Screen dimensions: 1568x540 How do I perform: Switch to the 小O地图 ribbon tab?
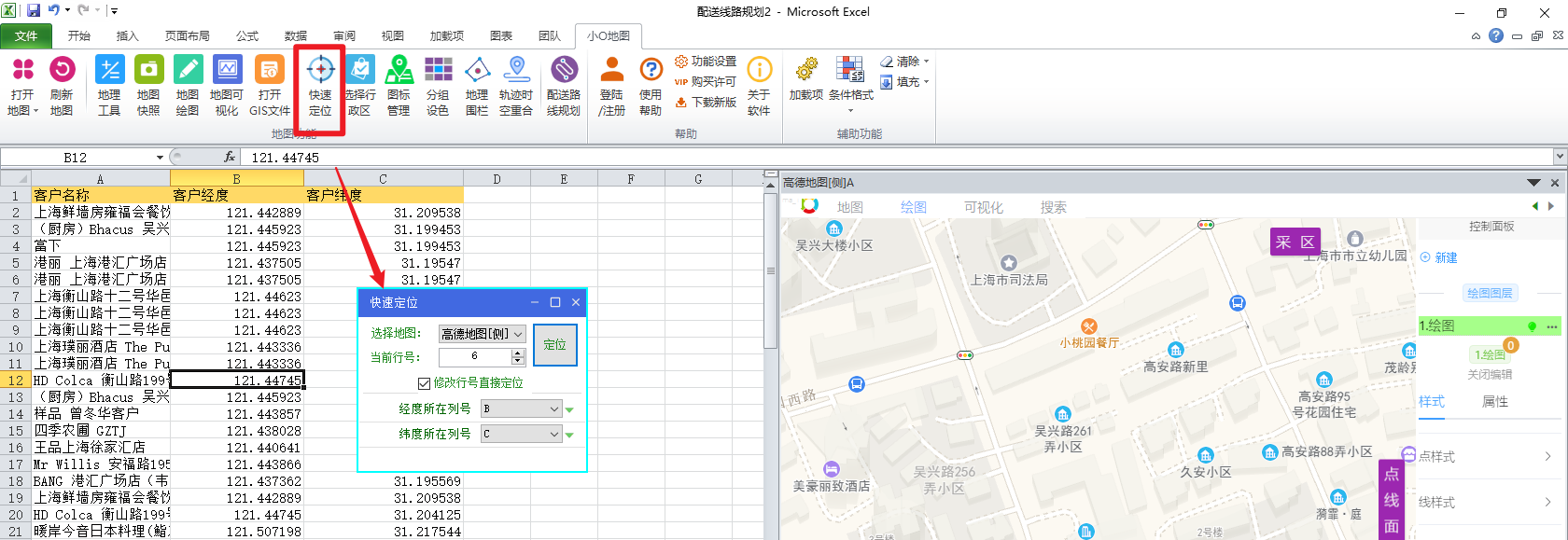pos(609,35)
